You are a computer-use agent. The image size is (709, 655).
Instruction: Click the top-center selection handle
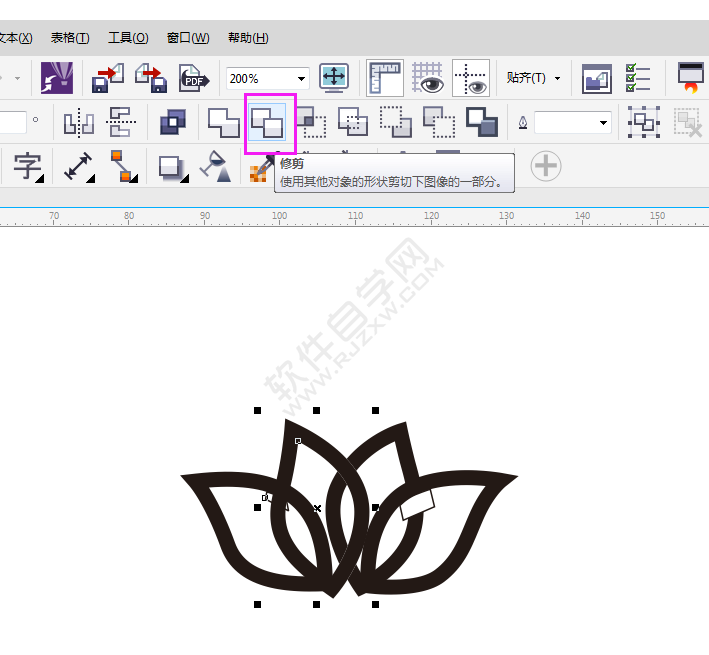click(x=317, y=410)
